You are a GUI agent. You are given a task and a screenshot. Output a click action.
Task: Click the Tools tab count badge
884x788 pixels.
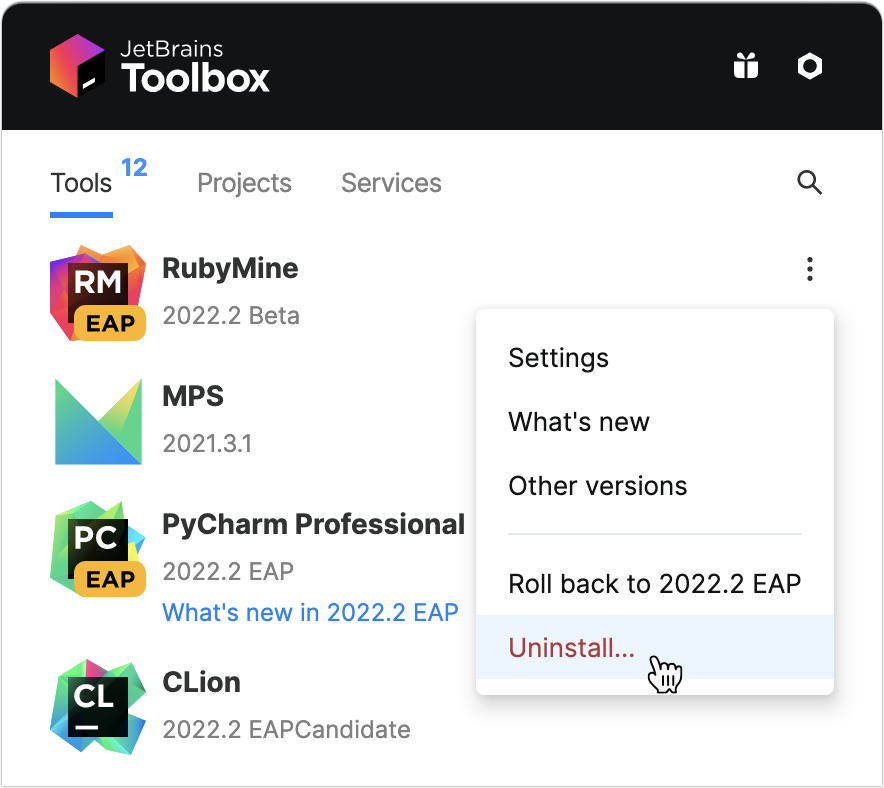pyautogui.click(x=133, y=167)
